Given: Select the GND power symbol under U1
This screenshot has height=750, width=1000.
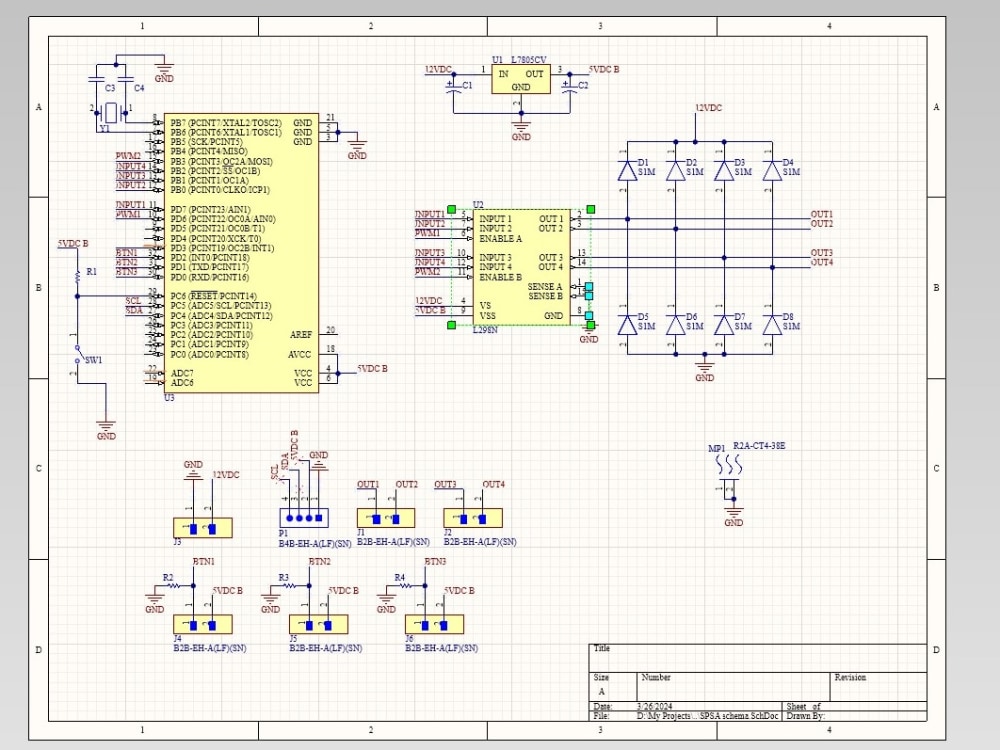Looking at the screenshot, I should (x=521, y=125).
